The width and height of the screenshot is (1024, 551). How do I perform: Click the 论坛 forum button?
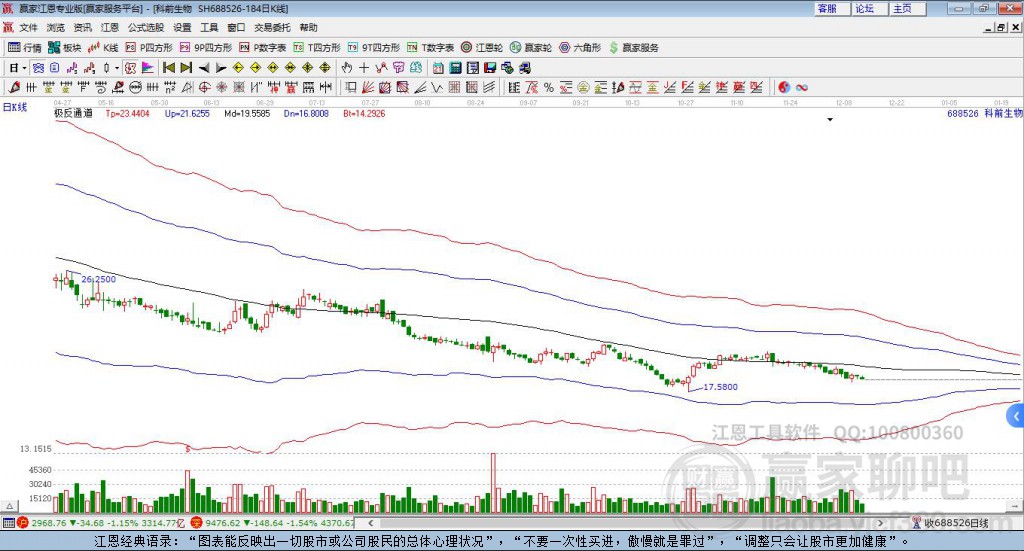coord(869,8)
